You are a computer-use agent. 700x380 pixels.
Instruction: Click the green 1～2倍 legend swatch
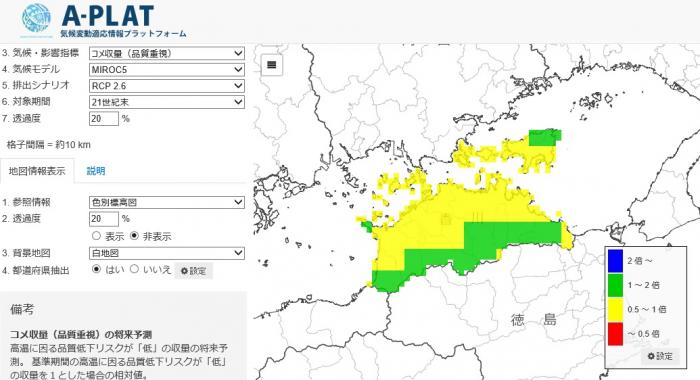pos(615,285)
